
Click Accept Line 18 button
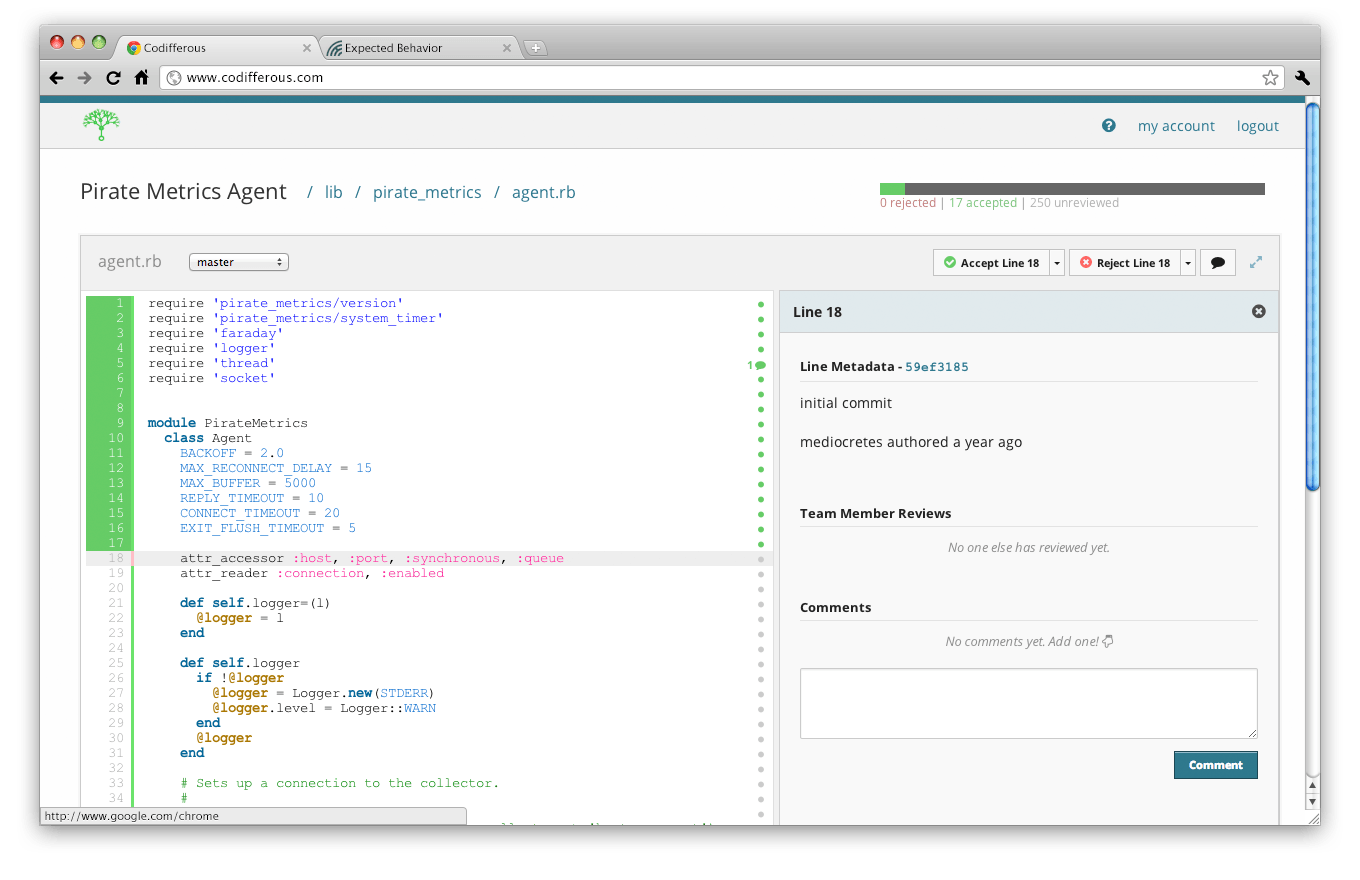[x=991, y=263]
